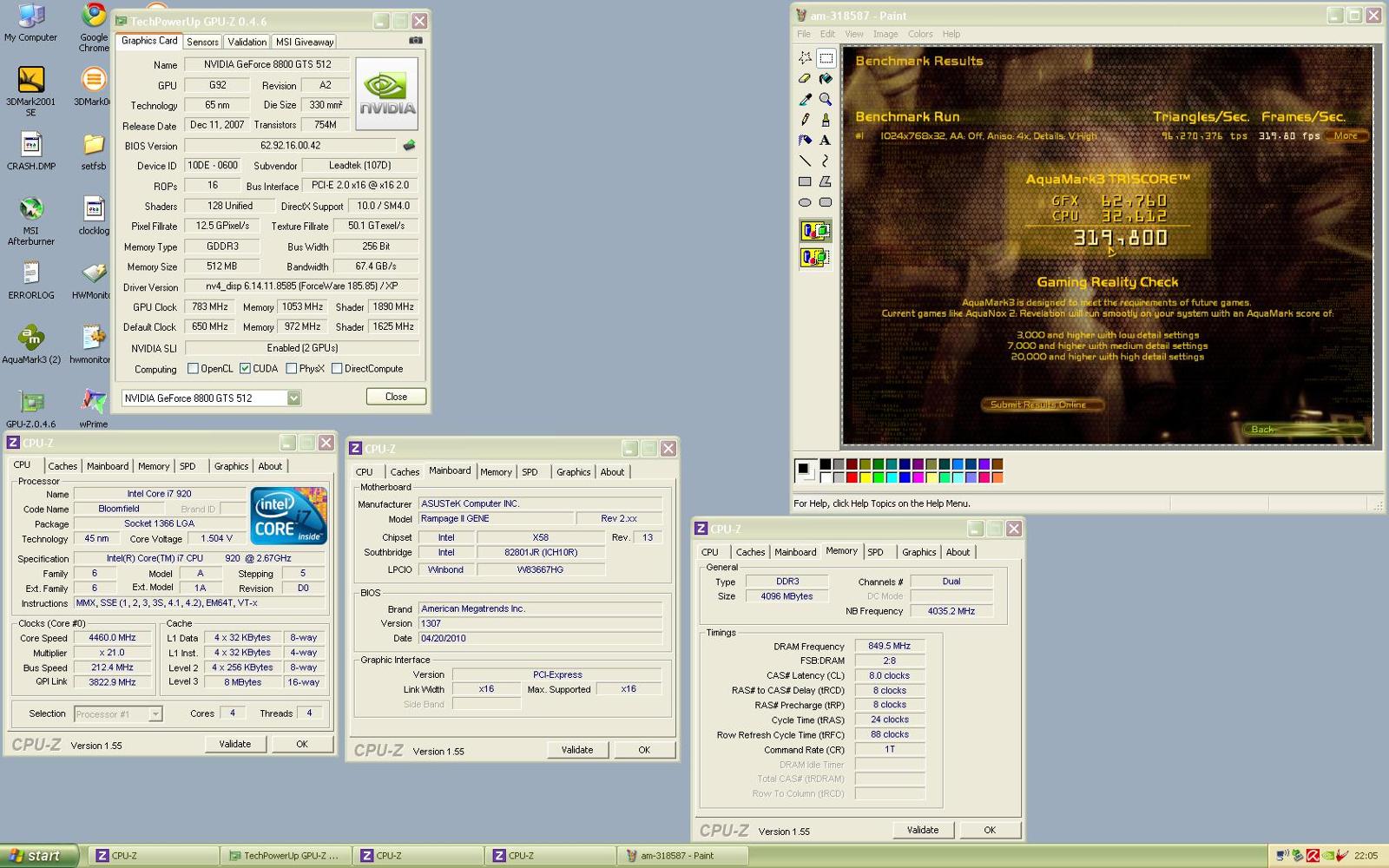Choose the Brush tool in Paint
The image size is (1389, 868).
(x=826, y=120)
